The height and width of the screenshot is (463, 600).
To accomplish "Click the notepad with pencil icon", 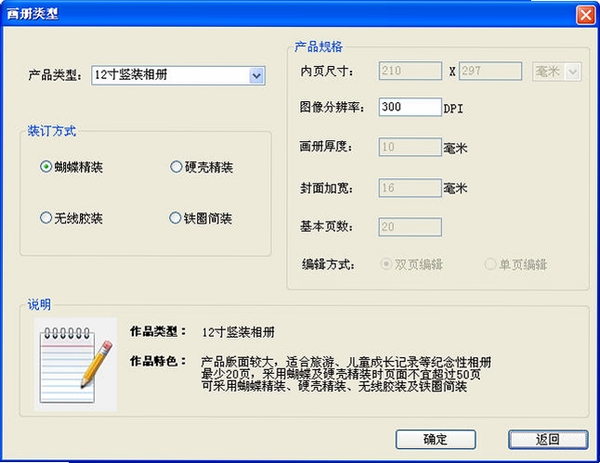I will pos(75,364).
